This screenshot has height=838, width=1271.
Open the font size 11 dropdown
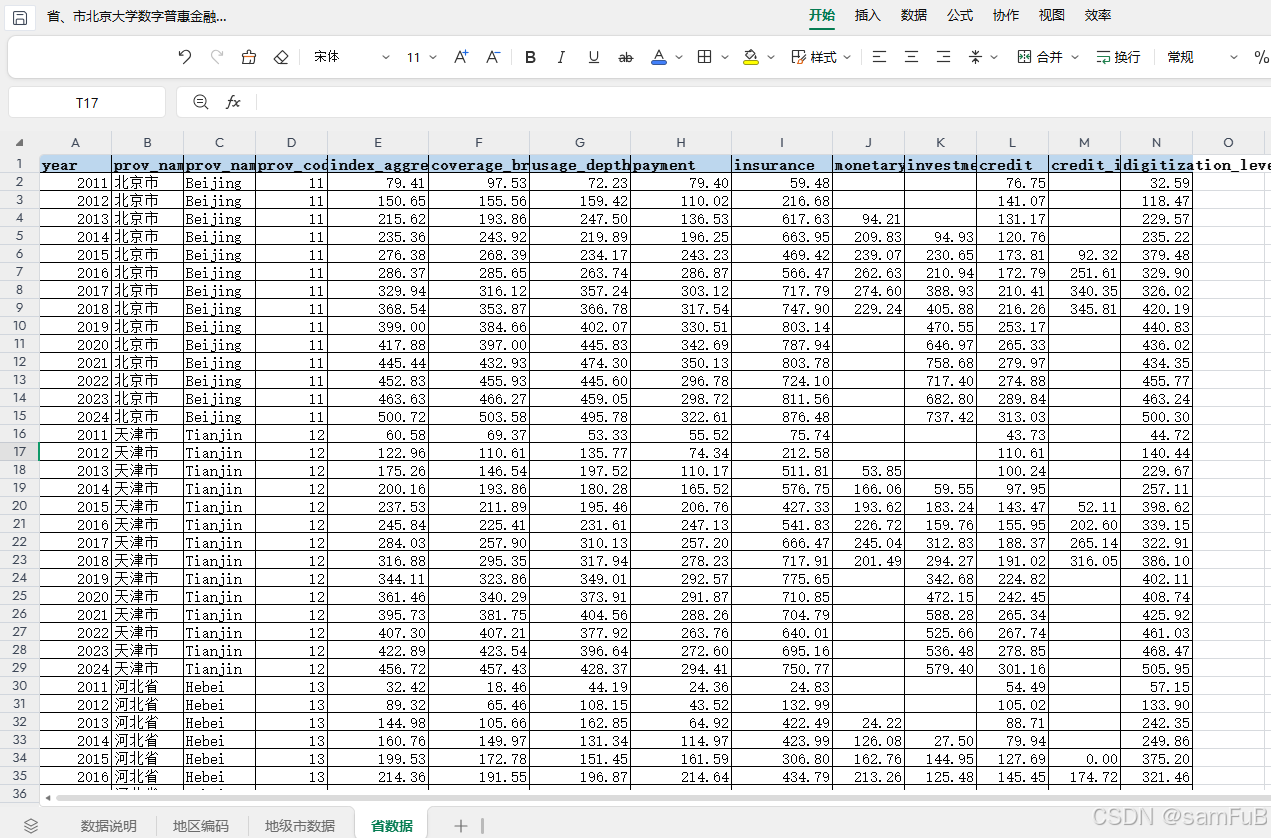(x=421, y=57)
